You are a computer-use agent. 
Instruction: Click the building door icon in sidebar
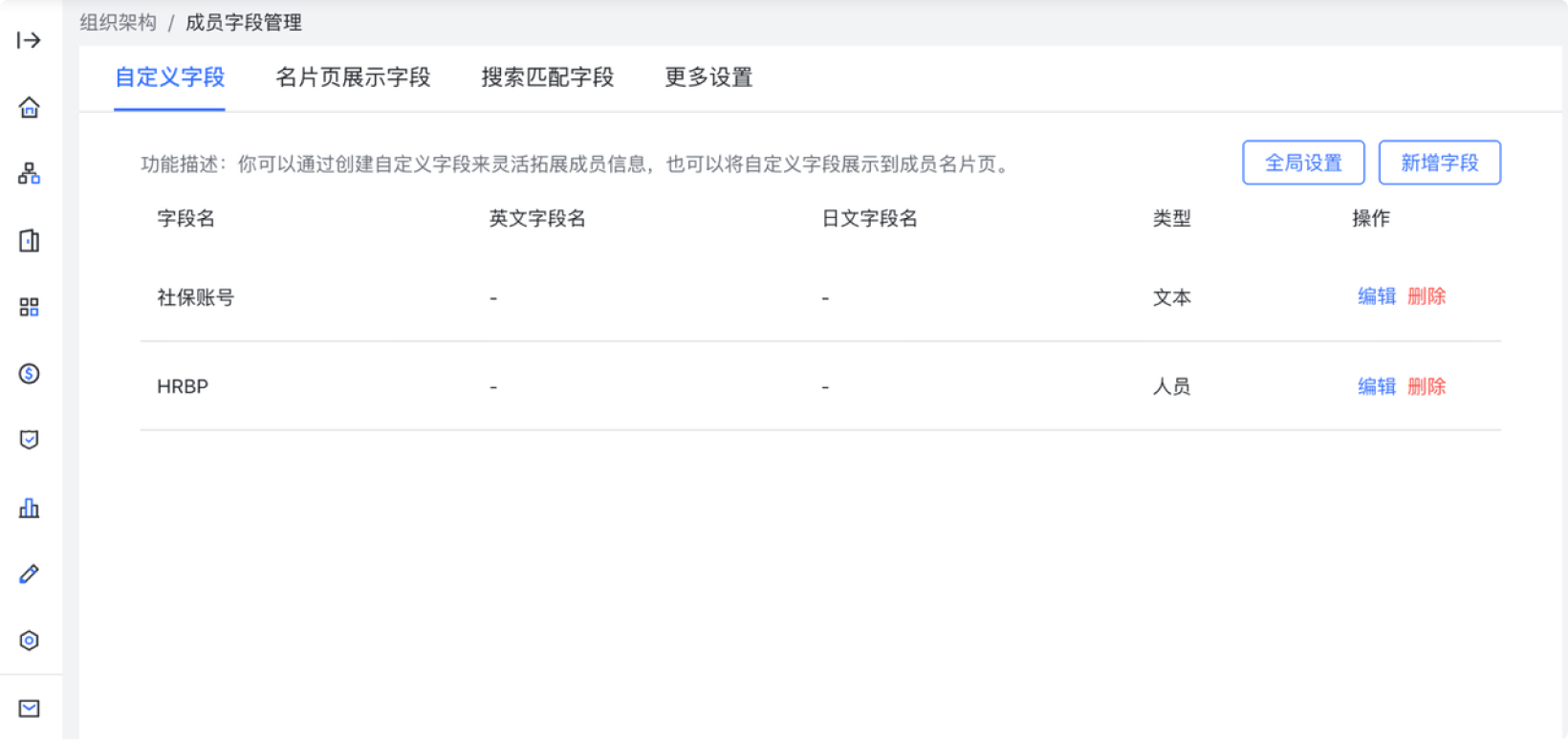(29, 240)
